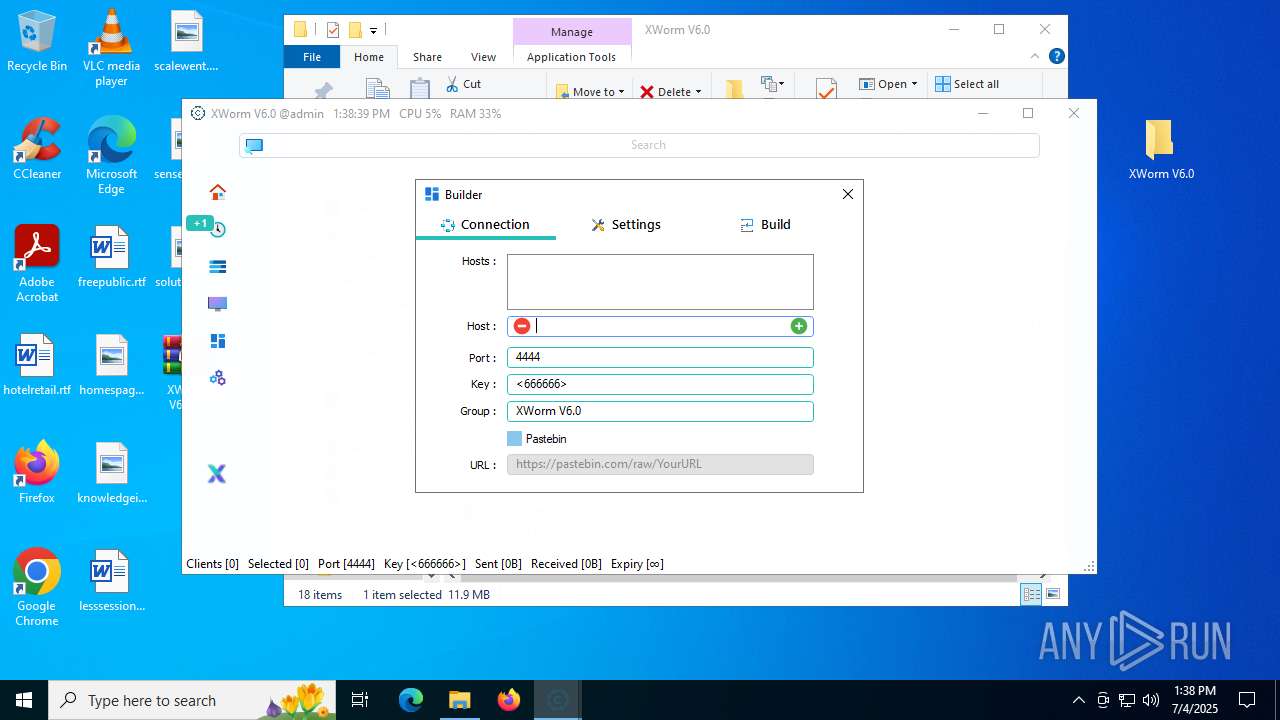
Task: Open Microsoft Edge desktop shortcut
Action: (111, 155)
